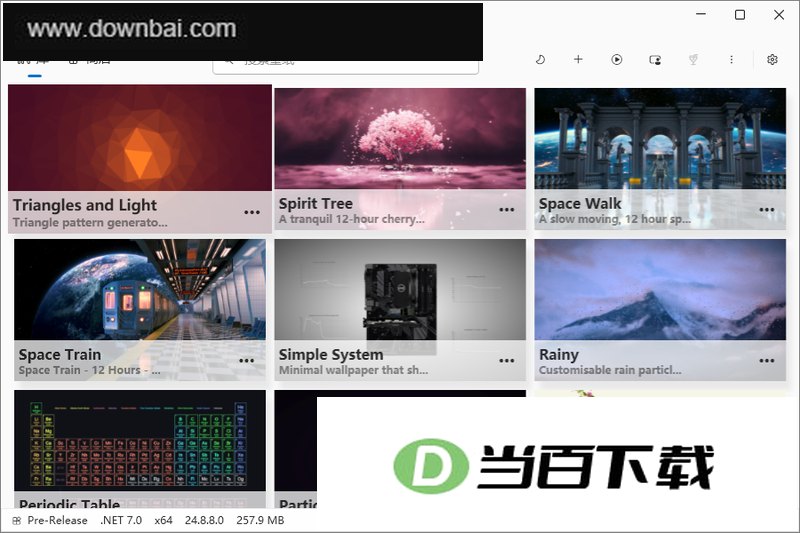
Task: Open options menu for Space Train
Action: coord(246,361)
